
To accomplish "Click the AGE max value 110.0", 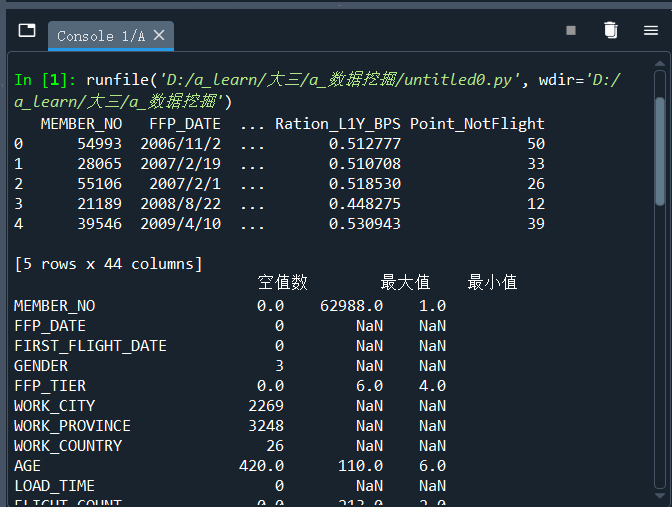I will (360, 466).
